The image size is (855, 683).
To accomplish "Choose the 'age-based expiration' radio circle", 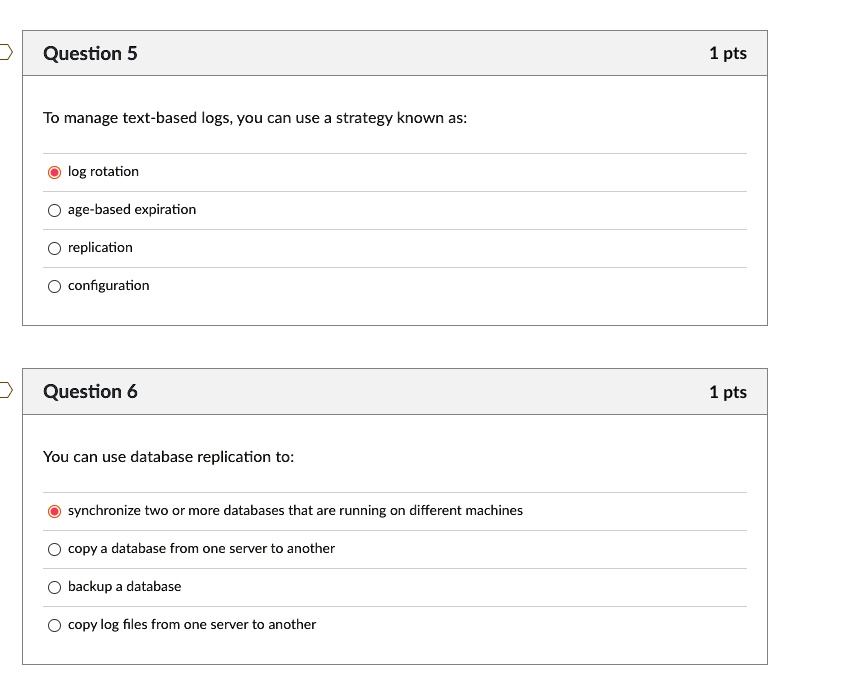I will coord(54,210).
